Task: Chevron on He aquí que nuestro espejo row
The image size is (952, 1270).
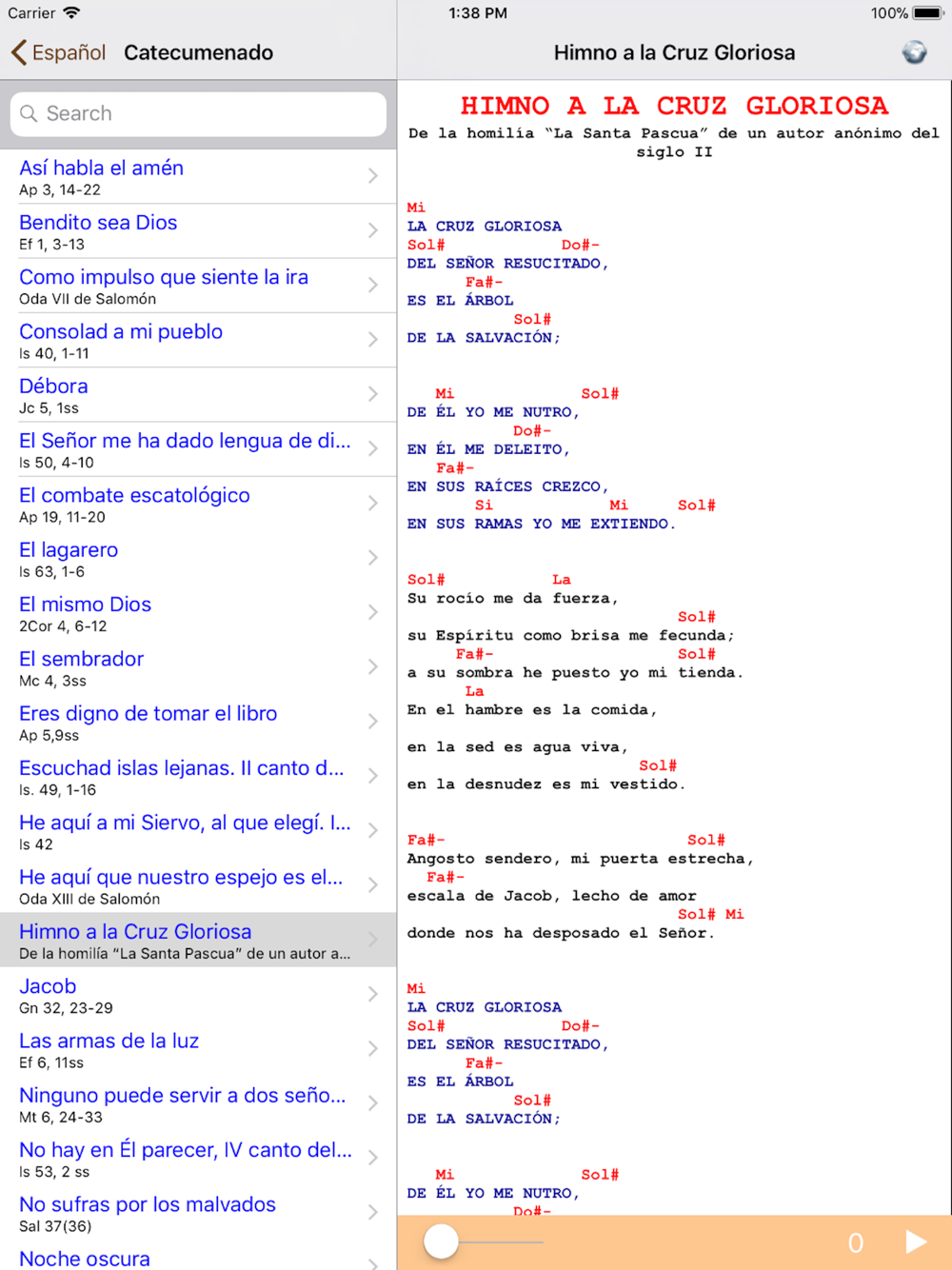Action: pyautogui.click(x=373, y=885)
